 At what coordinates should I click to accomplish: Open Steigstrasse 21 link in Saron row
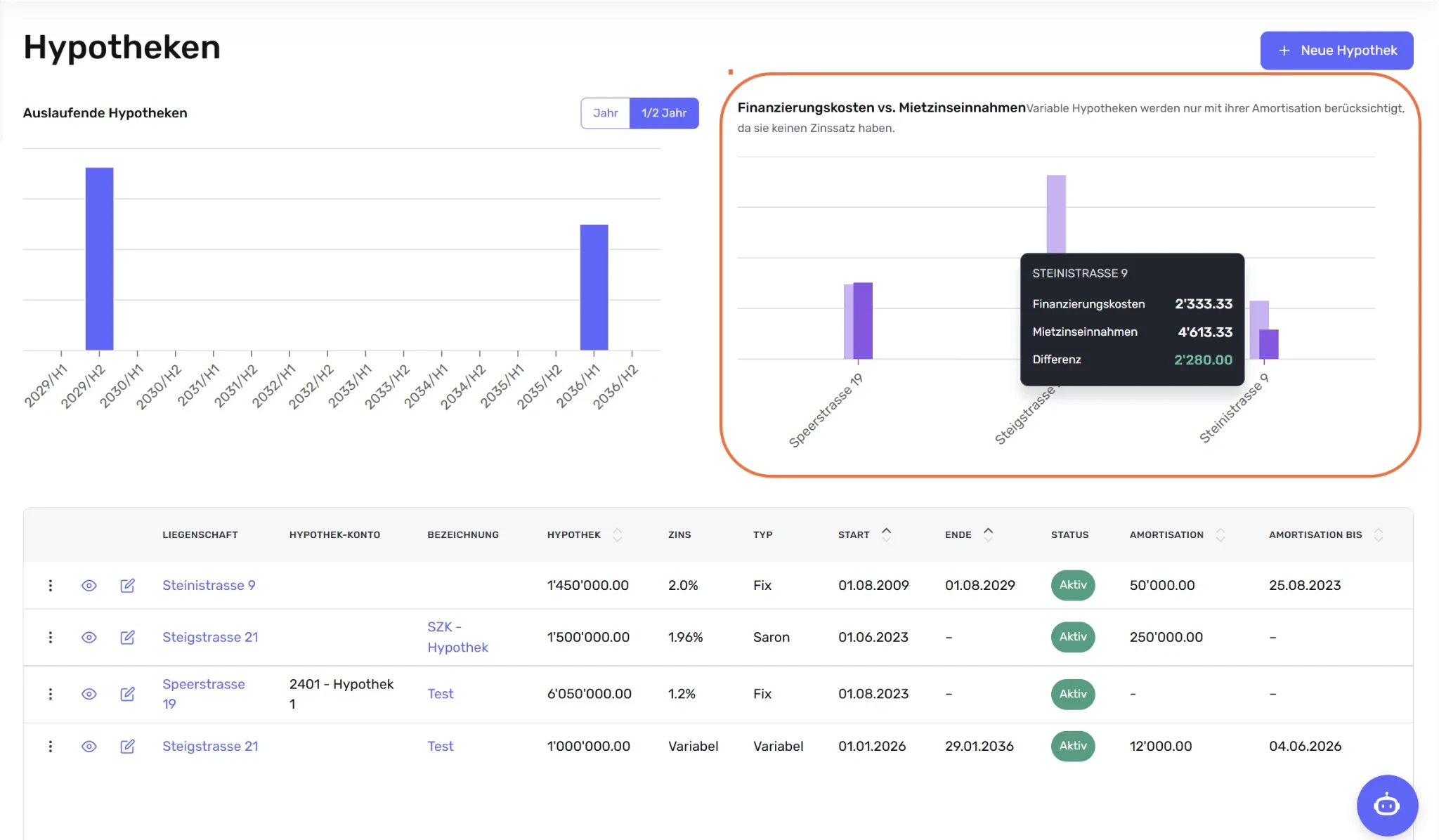coord(210,637)
